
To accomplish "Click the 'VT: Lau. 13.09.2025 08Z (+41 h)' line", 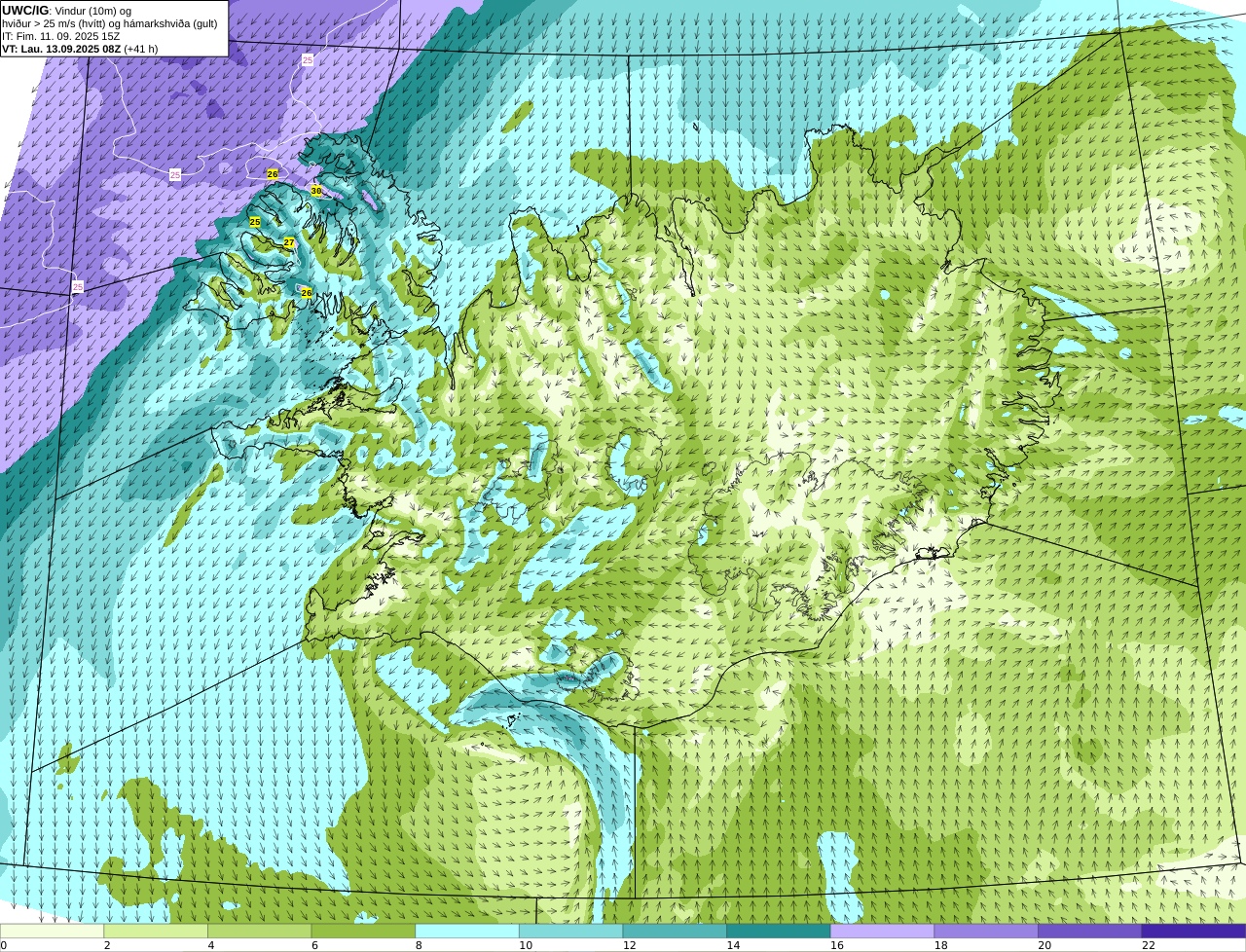I will 80,49.
